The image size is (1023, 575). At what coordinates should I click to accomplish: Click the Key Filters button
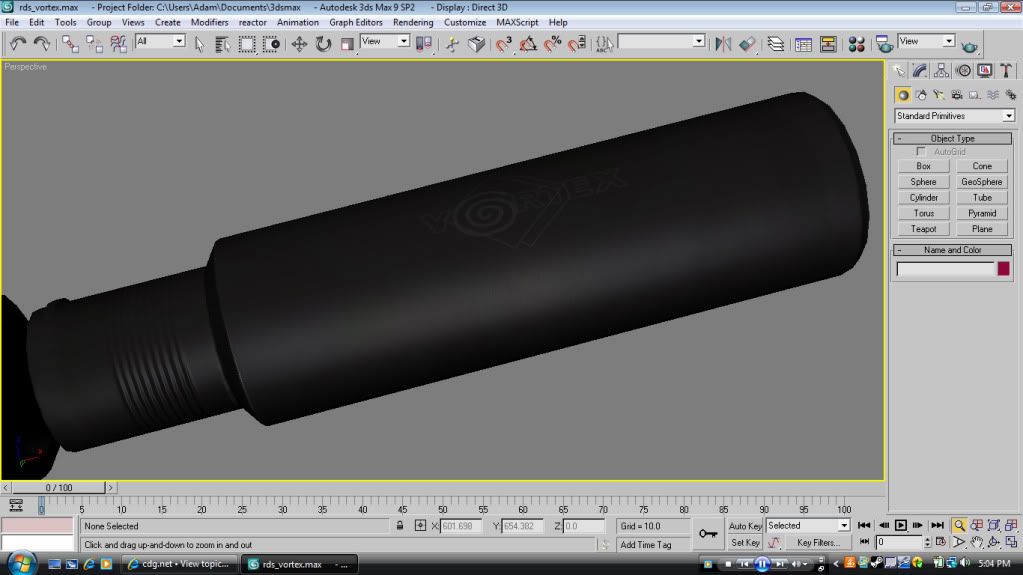click(x=817, y=543)
